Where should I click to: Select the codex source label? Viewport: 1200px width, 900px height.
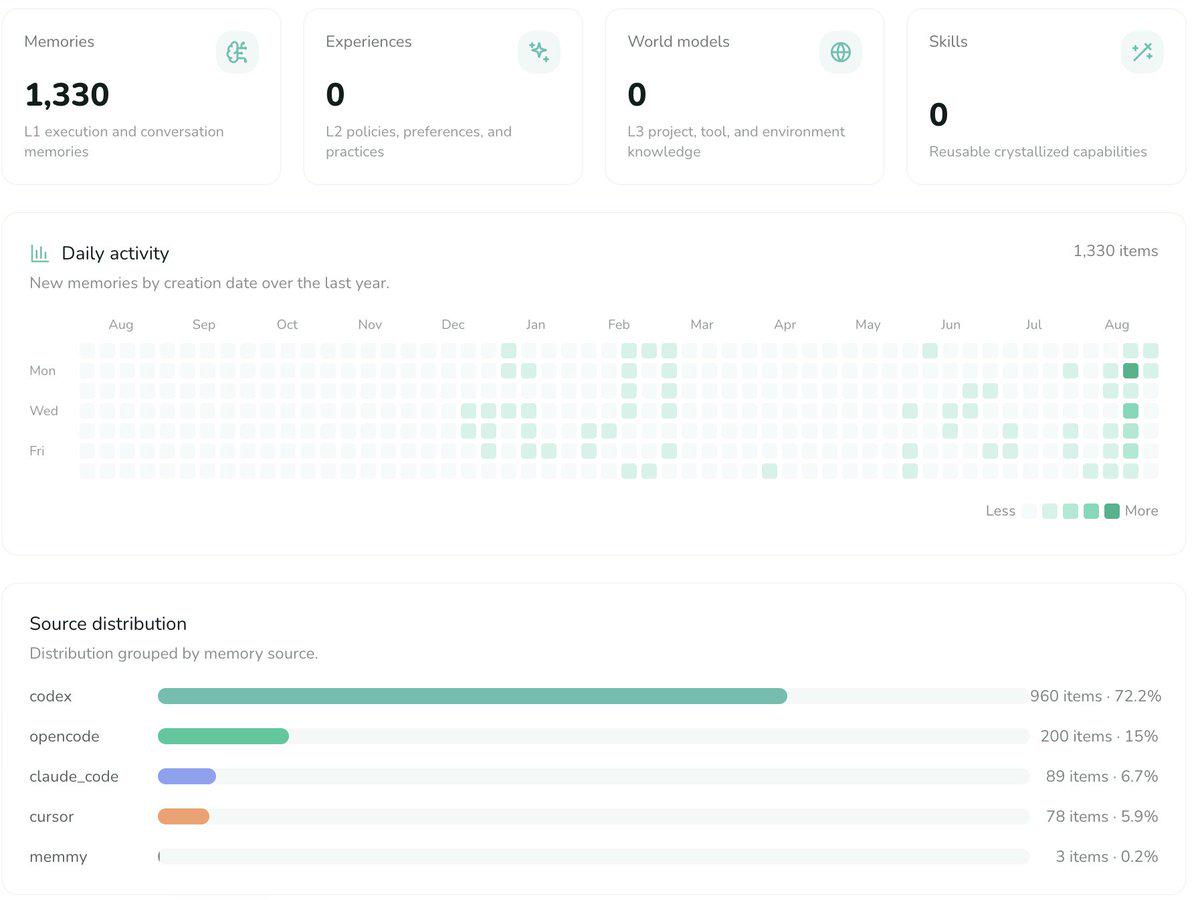click(51, 696)
